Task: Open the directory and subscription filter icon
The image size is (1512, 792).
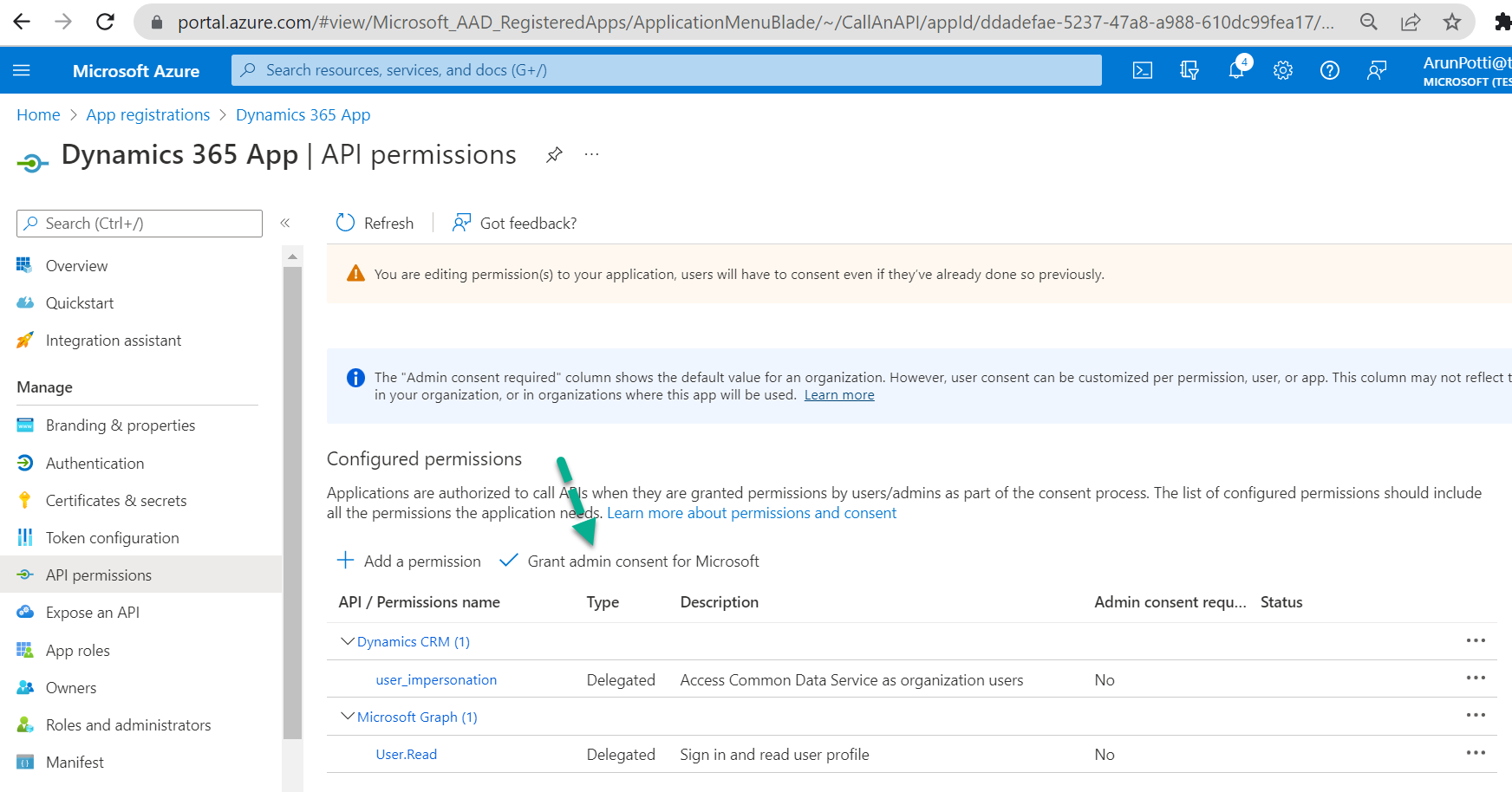Action: tap(1189, 70)
